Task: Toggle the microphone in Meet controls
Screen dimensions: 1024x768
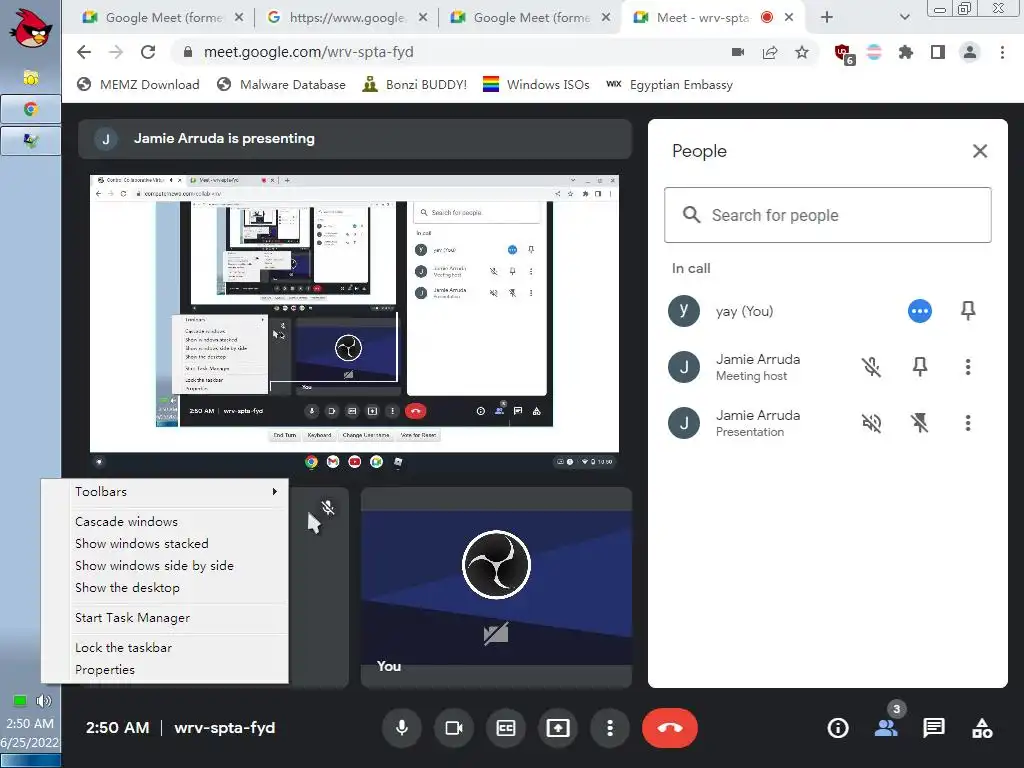Action: coord(402,728)
